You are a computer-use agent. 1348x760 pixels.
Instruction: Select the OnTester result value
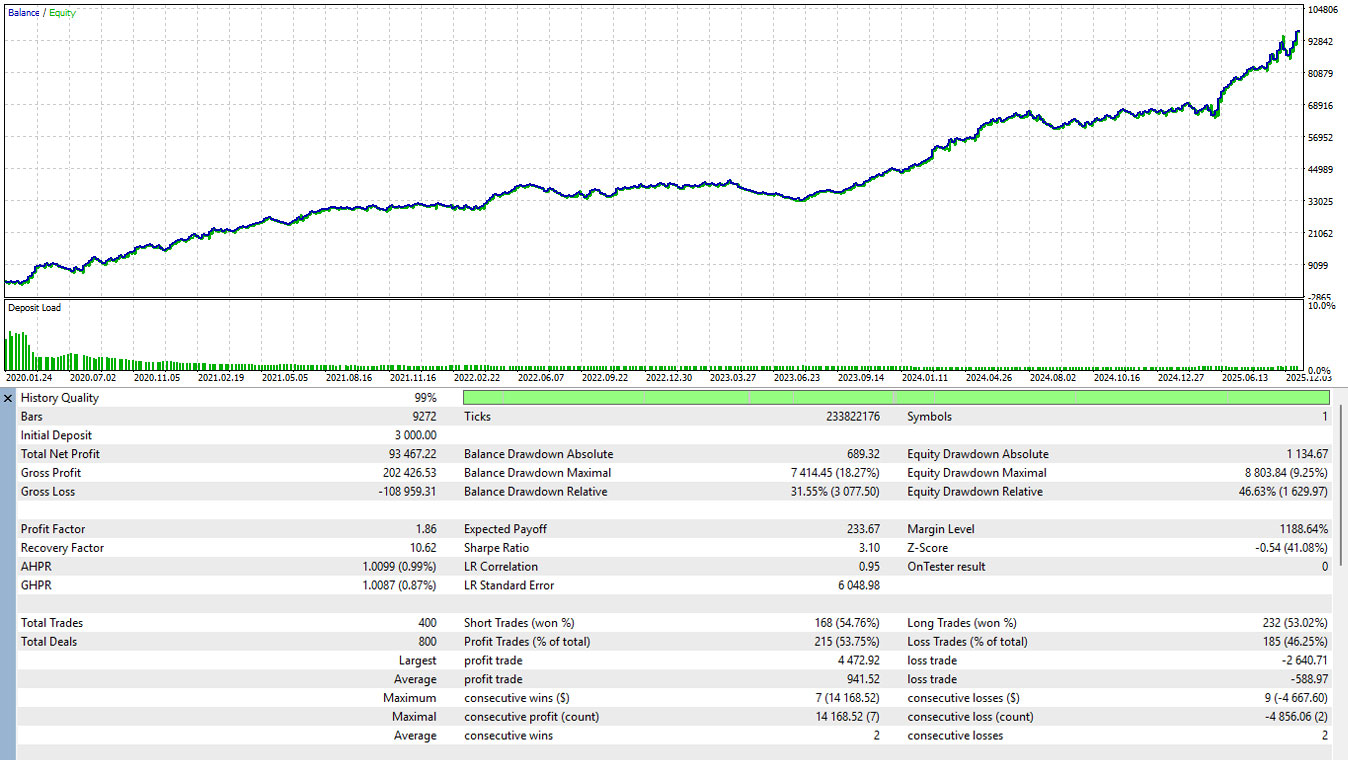1320,566
